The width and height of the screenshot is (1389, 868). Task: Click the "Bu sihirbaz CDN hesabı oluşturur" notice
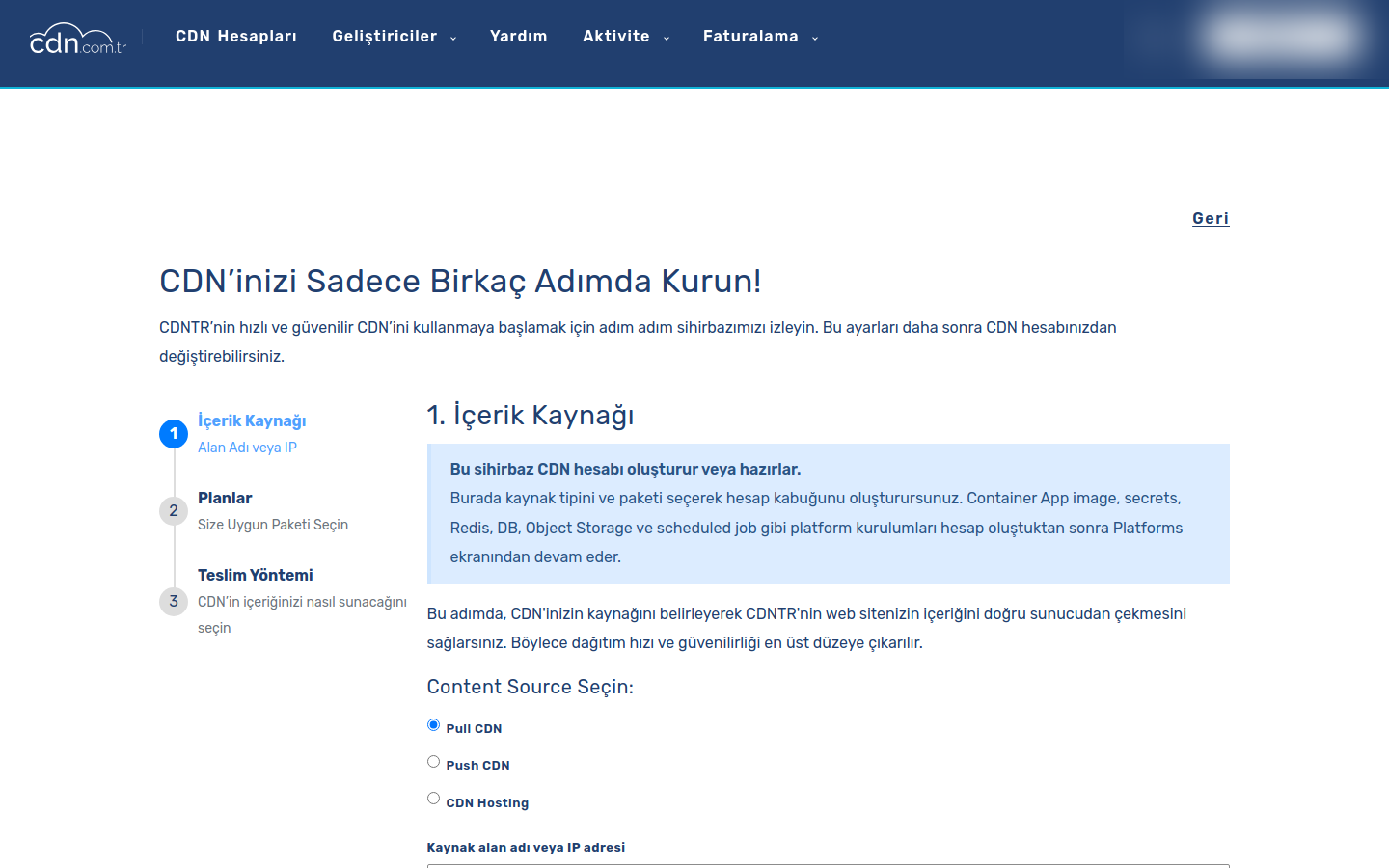pos(829,514)
